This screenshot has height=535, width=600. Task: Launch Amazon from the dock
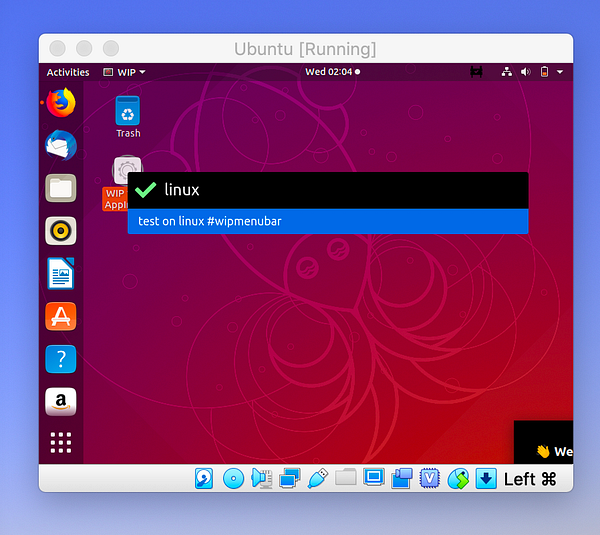tap(61, 402)
